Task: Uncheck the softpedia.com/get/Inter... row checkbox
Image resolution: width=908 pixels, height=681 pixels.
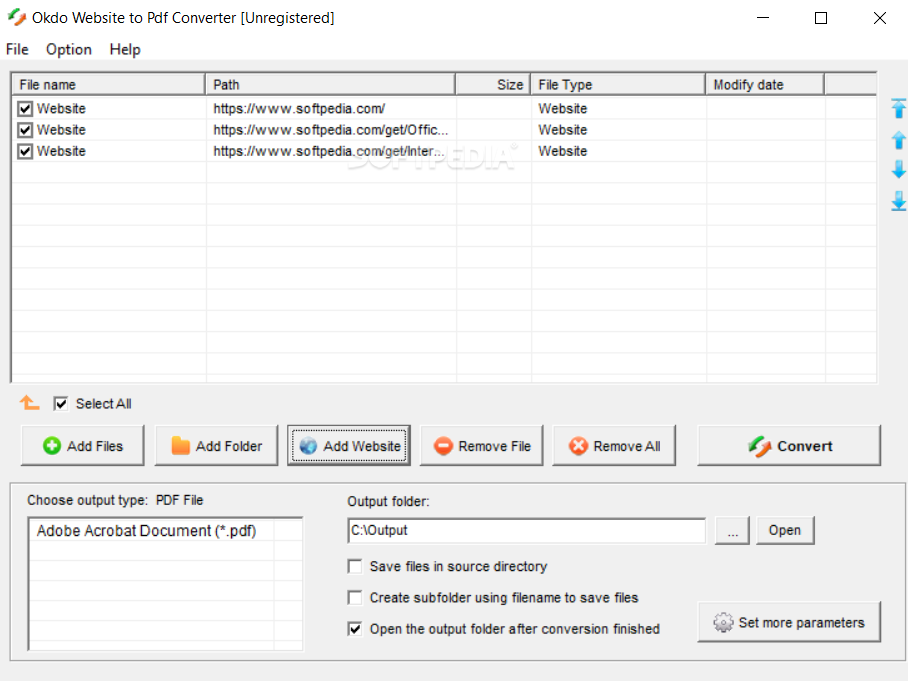Action: [x=25, y=152]
